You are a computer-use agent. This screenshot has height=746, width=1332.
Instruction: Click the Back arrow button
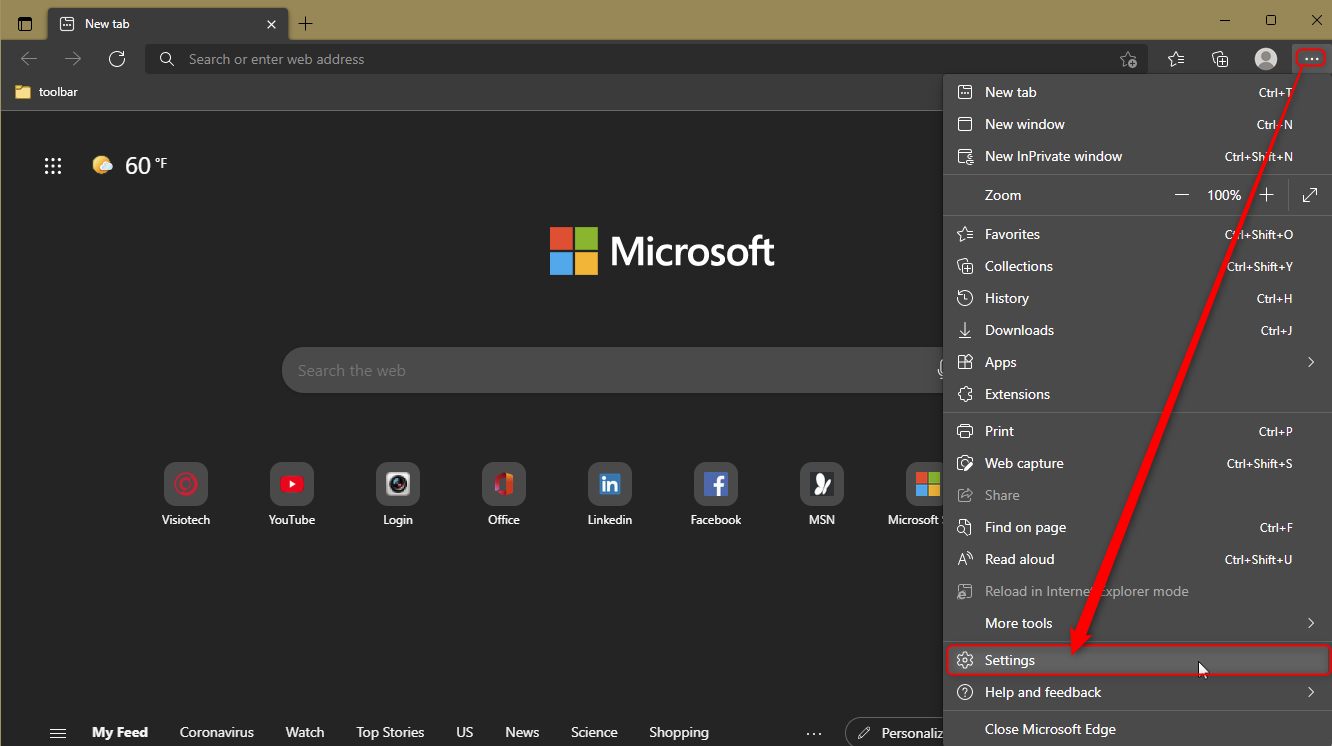point(29,59)
